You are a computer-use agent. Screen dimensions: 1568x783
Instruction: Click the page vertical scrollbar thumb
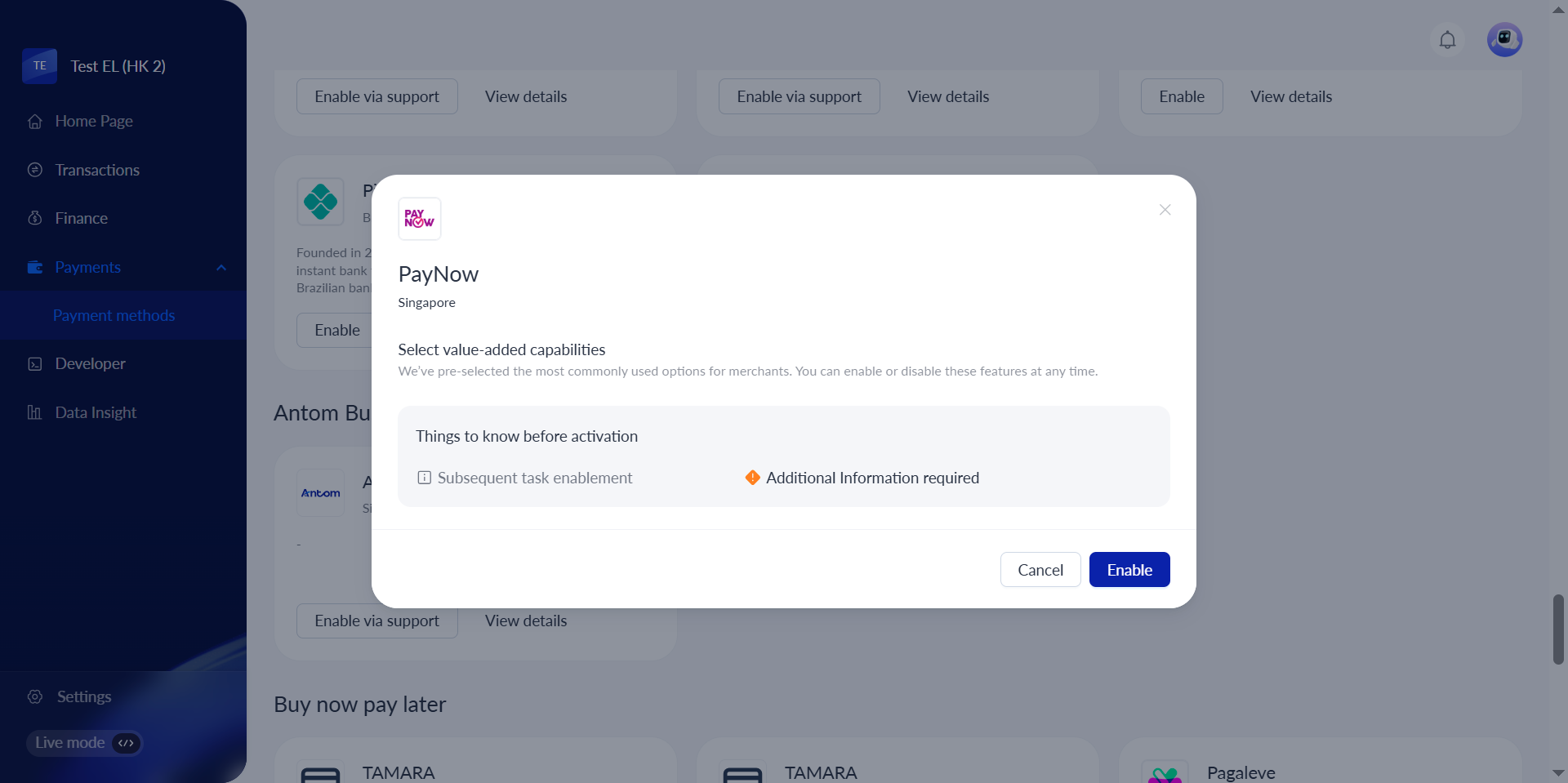1558,629
